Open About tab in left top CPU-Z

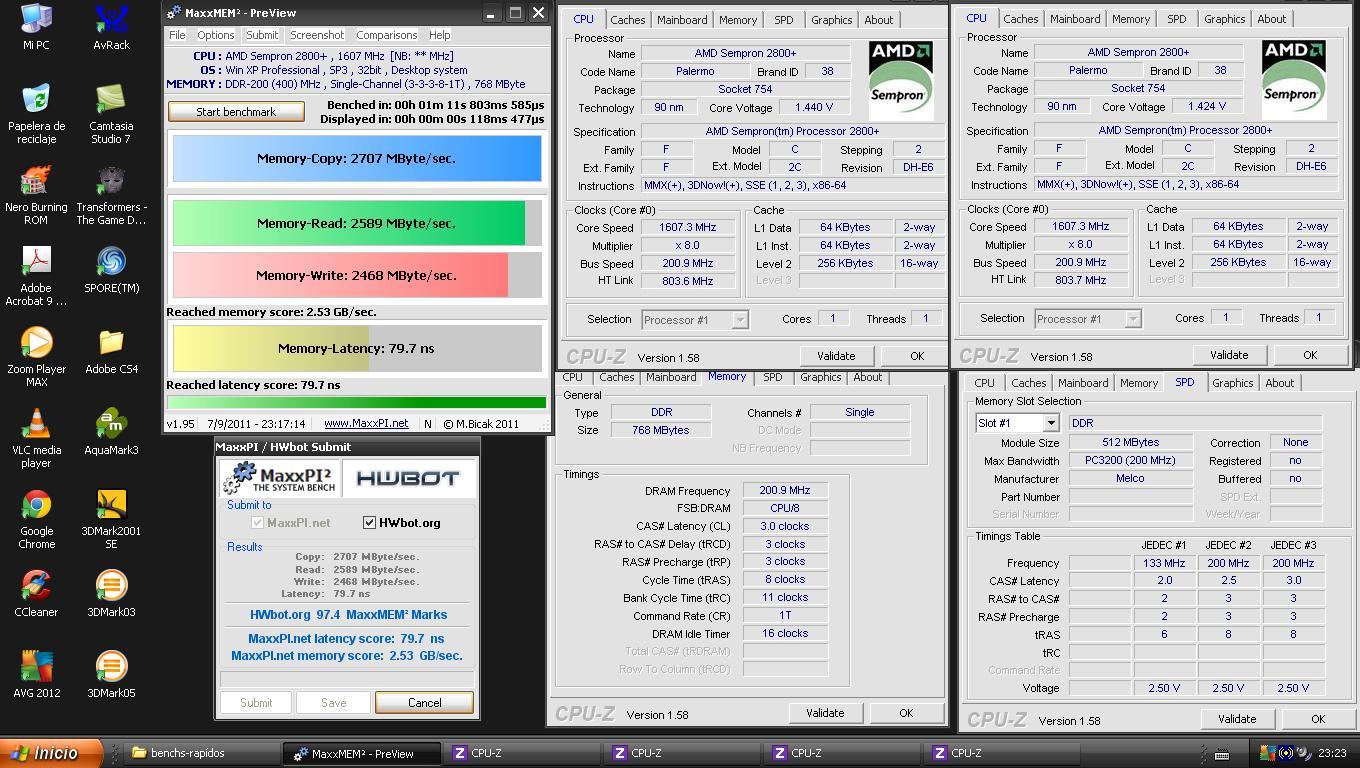(x=879, y=20)
